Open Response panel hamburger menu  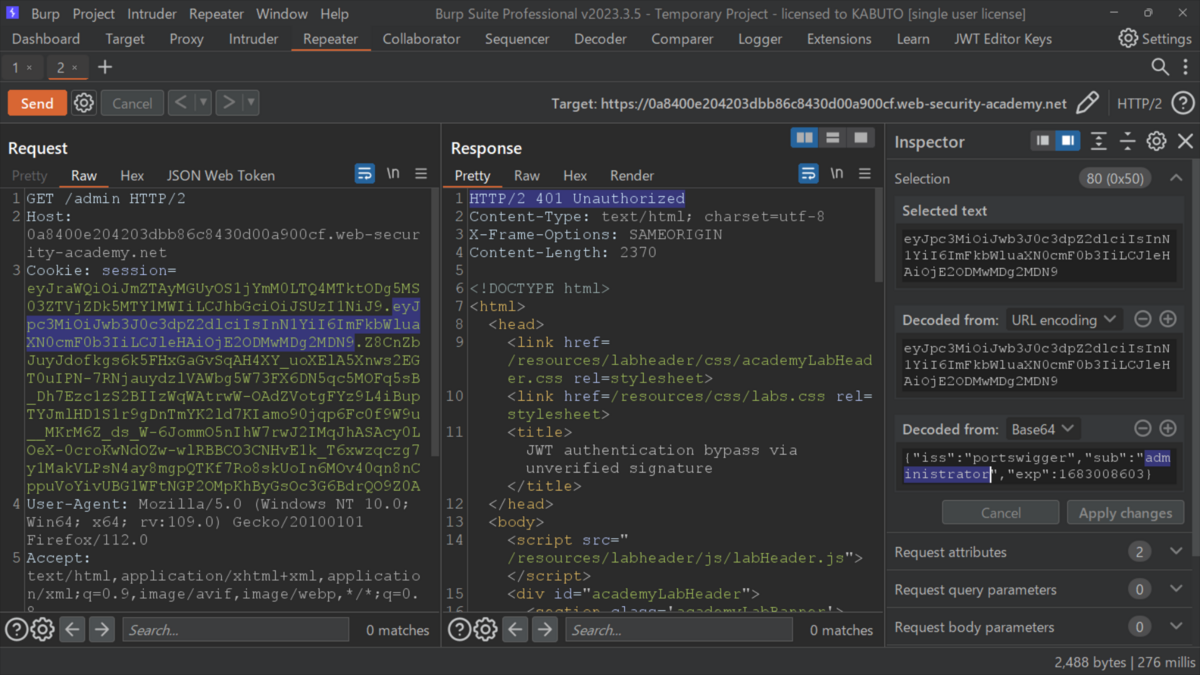pos(865,174)
